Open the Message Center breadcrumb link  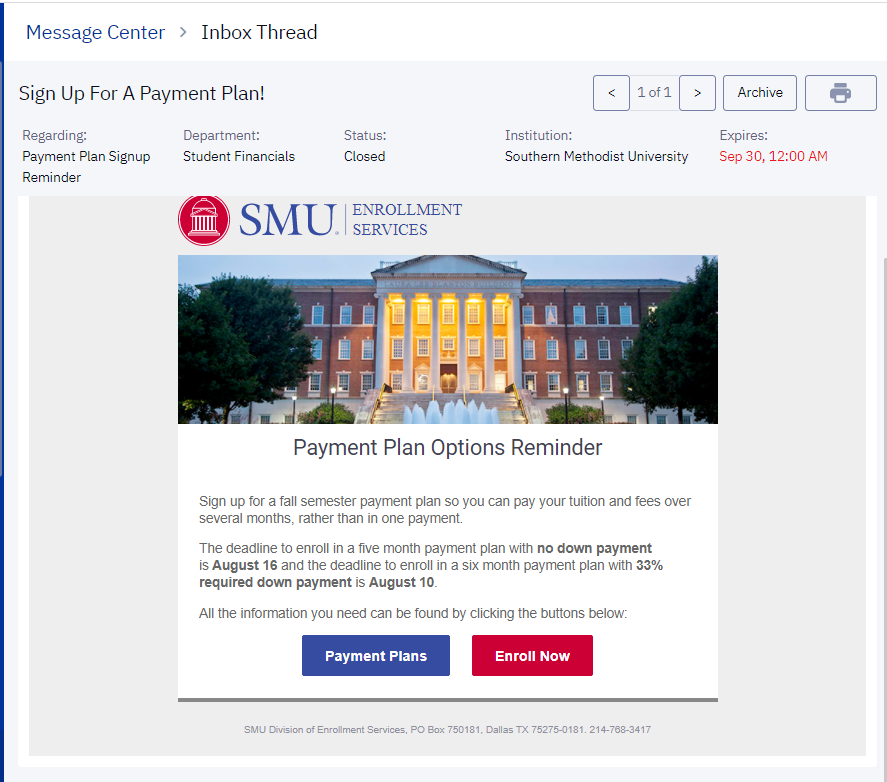95,32
